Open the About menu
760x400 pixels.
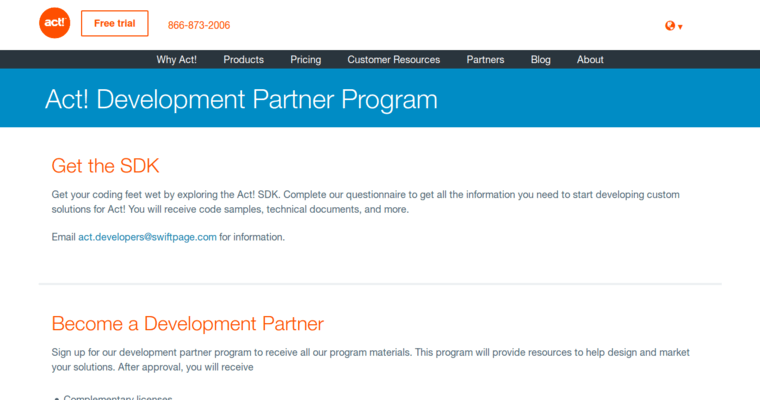(x=590, y=60)
